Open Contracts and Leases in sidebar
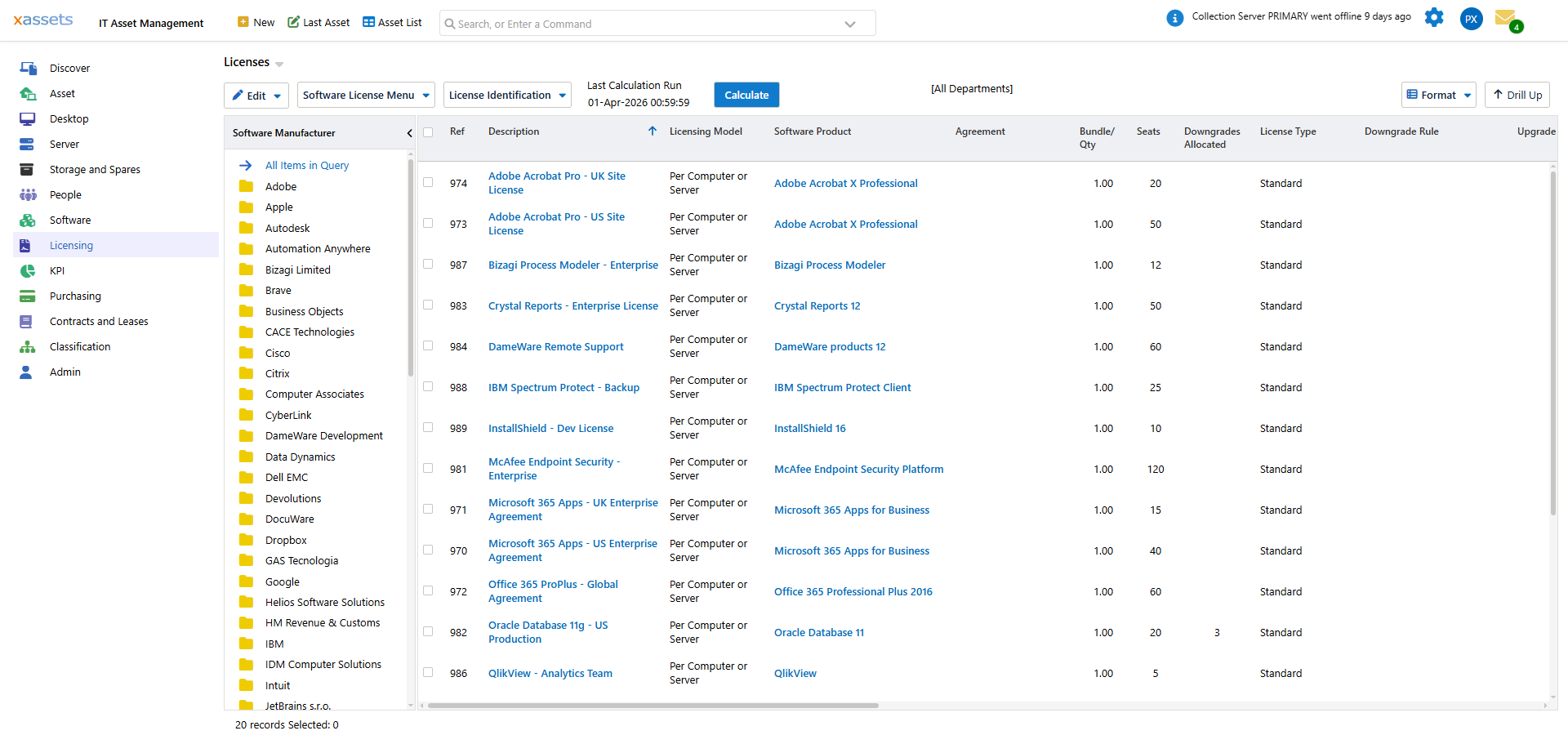The image size is (1568, 744). click(x=99, y=322)
